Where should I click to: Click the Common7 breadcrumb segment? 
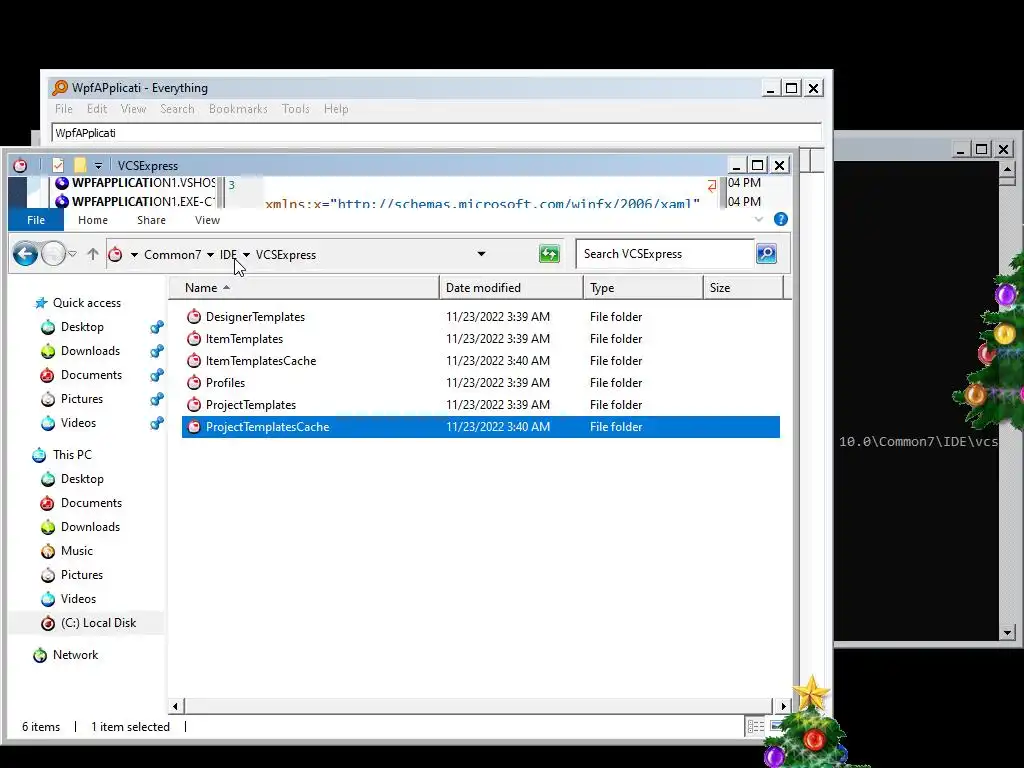(172, 255)
